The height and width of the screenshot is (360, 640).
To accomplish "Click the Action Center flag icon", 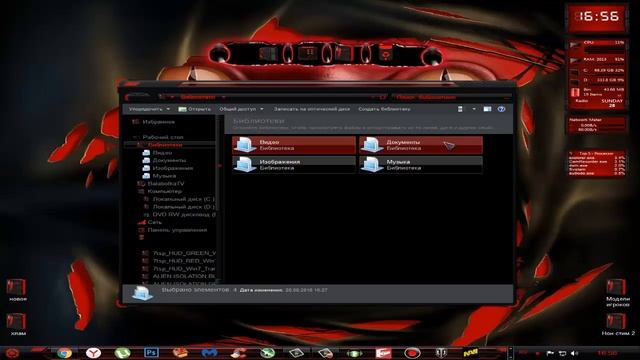I will [550, 353].
